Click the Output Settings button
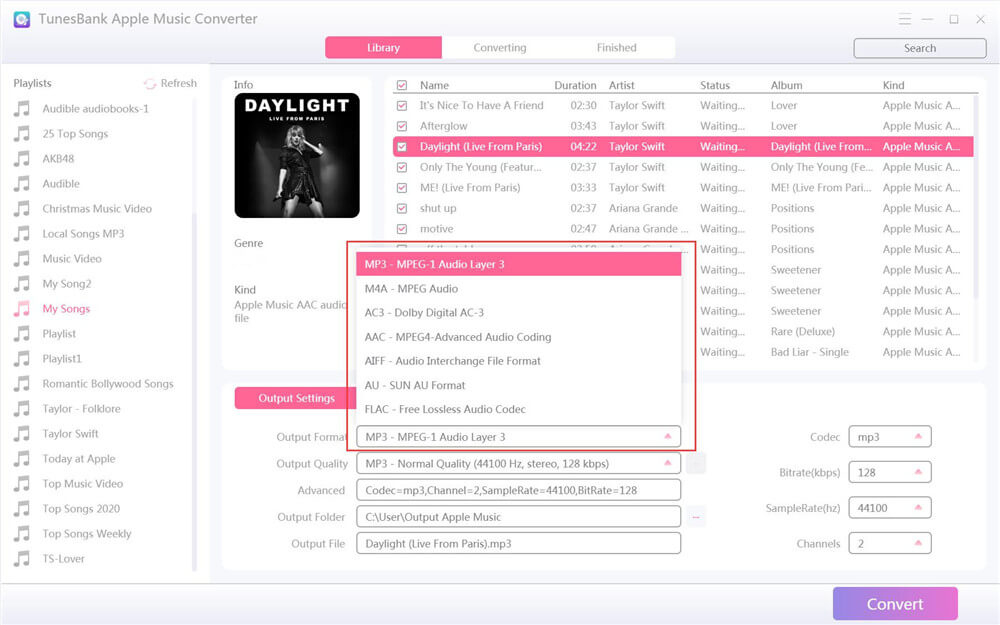Screen dimensions: 1000x625 (295, 398)
